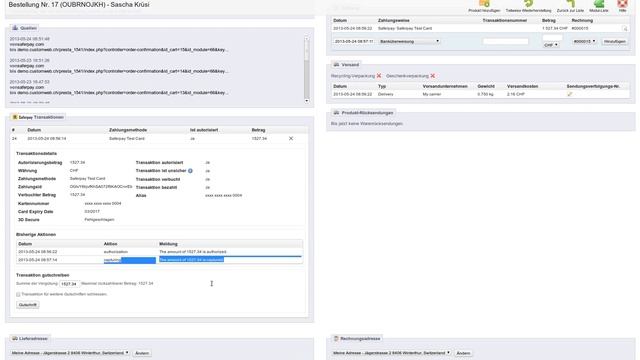This screenshot has height=360, width=640.
Task: Click the Versand truck header icon
Action: pyautogui.click(x=336, y=64)
